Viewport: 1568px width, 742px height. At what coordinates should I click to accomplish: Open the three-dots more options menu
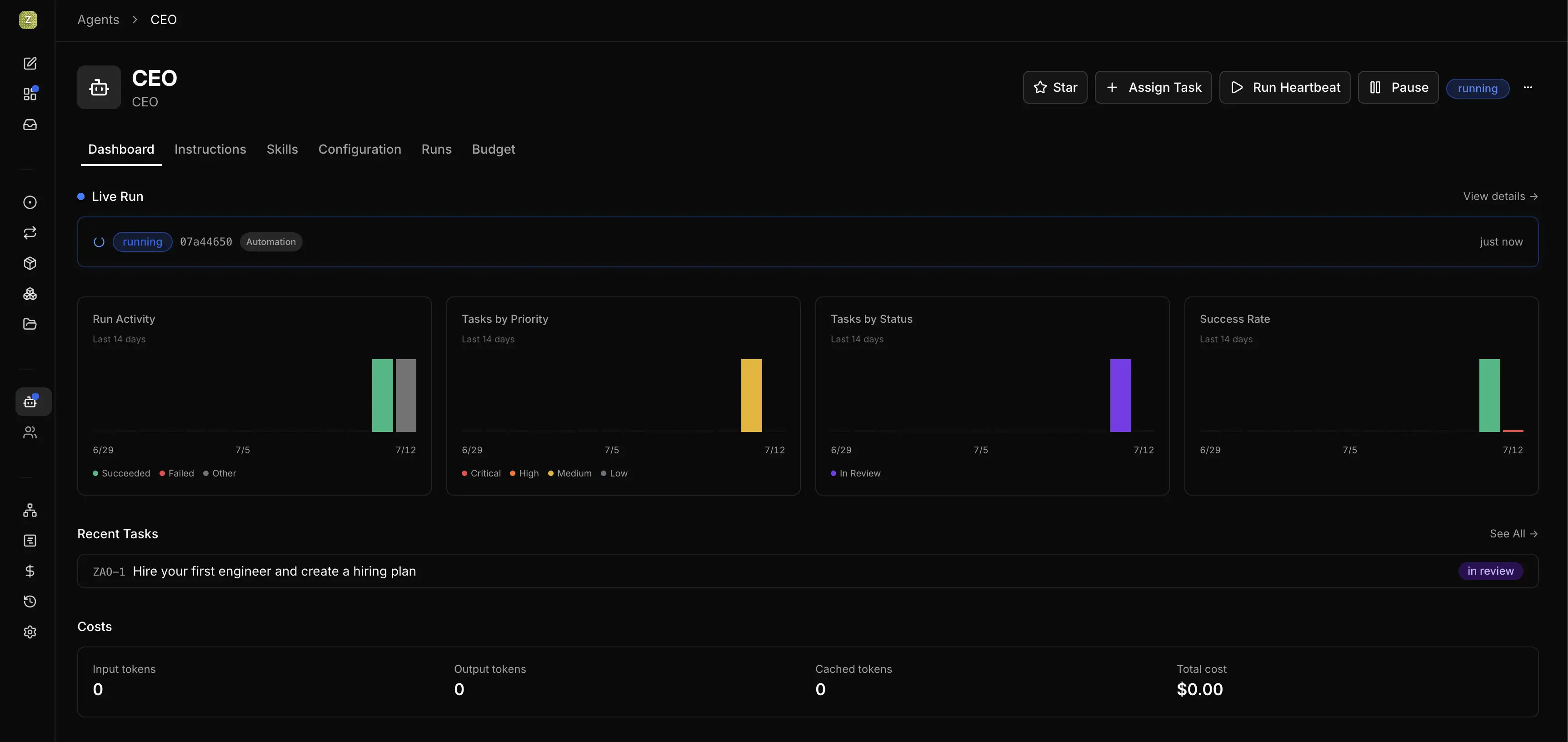(1528, 87)
